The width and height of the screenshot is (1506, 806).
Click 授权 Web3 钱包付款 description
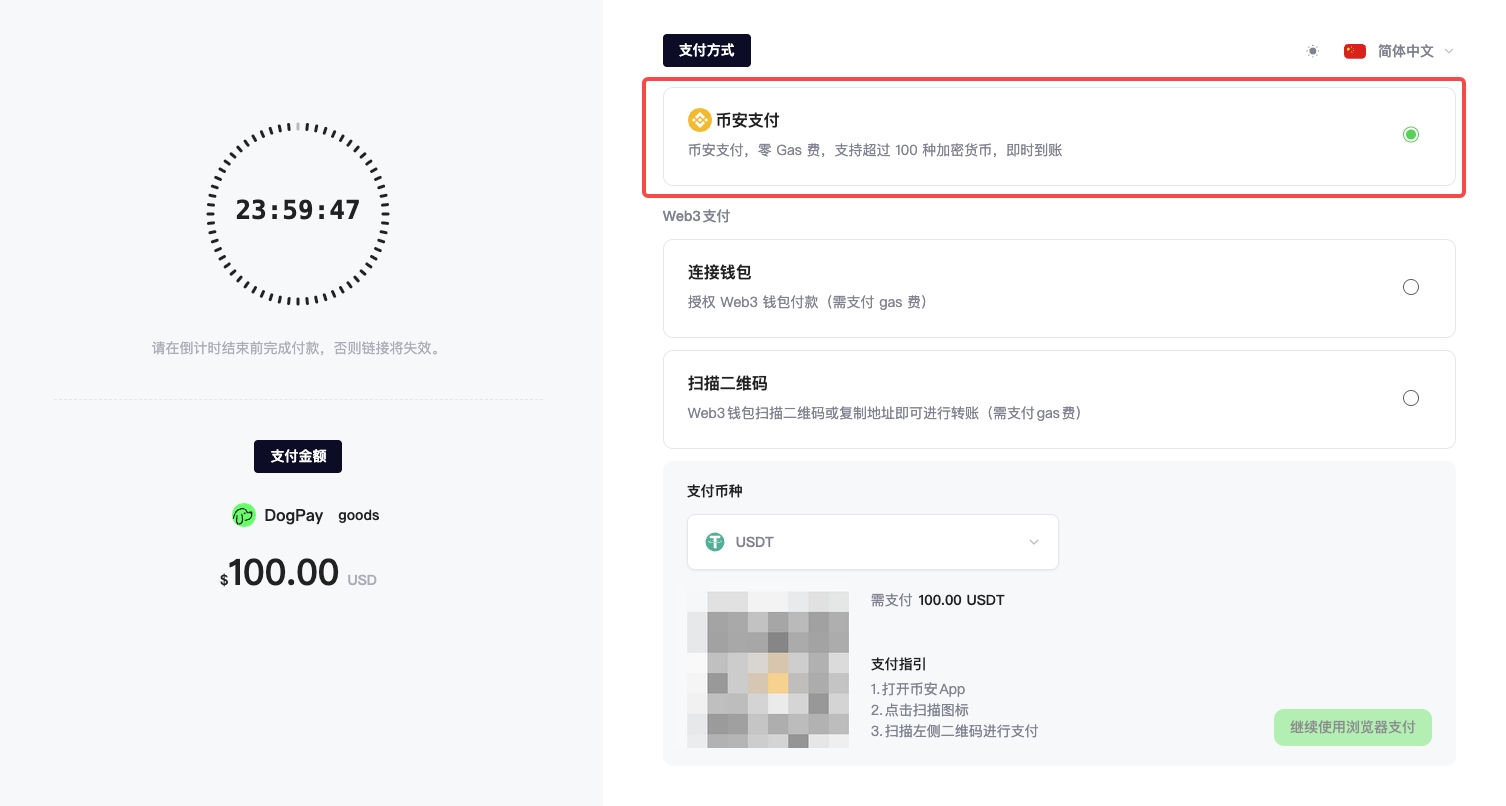[807, 302]
